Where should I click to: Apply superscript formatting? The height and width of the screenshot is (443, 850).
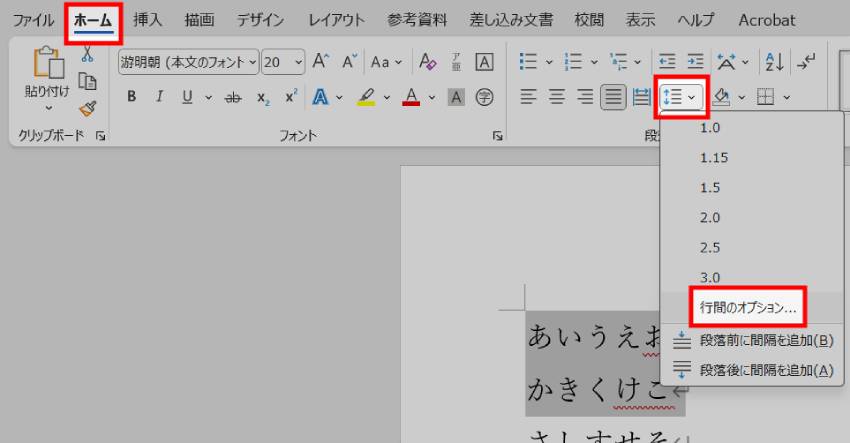292,97
